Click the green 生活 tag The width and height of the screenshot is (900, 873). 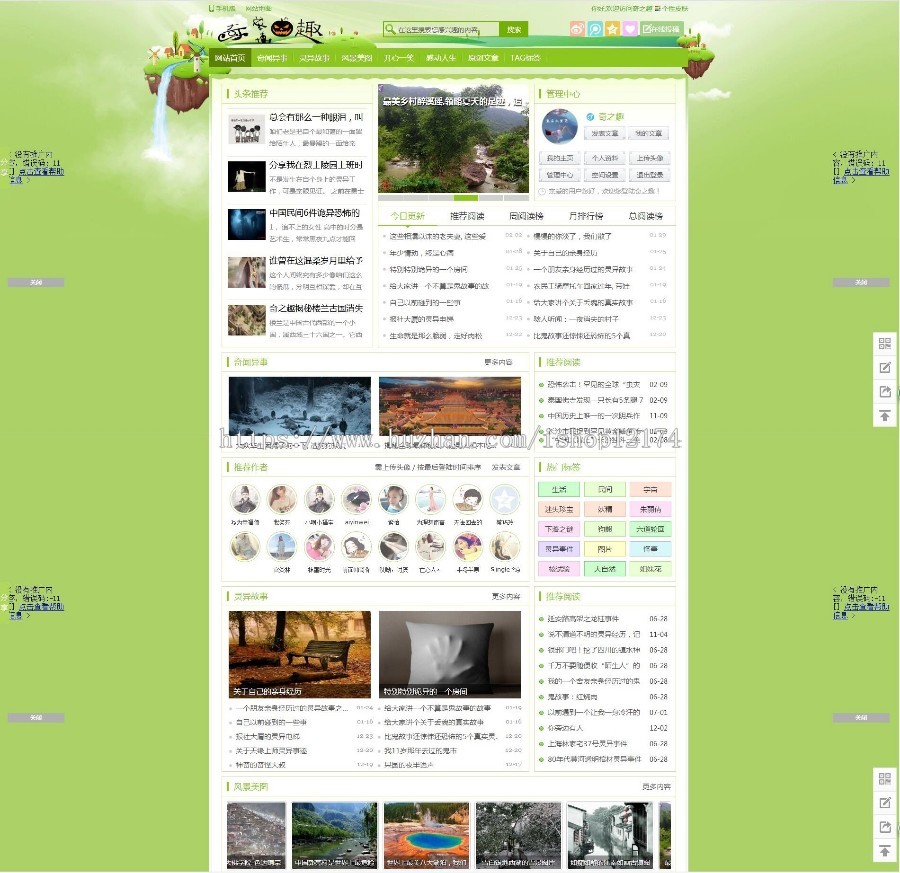point(558,490)
